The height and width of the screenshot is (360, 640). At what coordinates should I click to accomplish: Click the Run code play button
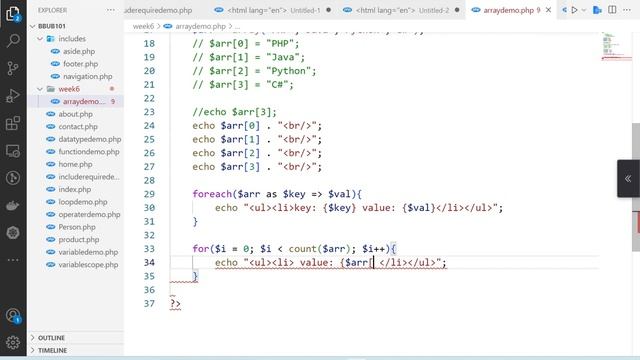(574, 10)
